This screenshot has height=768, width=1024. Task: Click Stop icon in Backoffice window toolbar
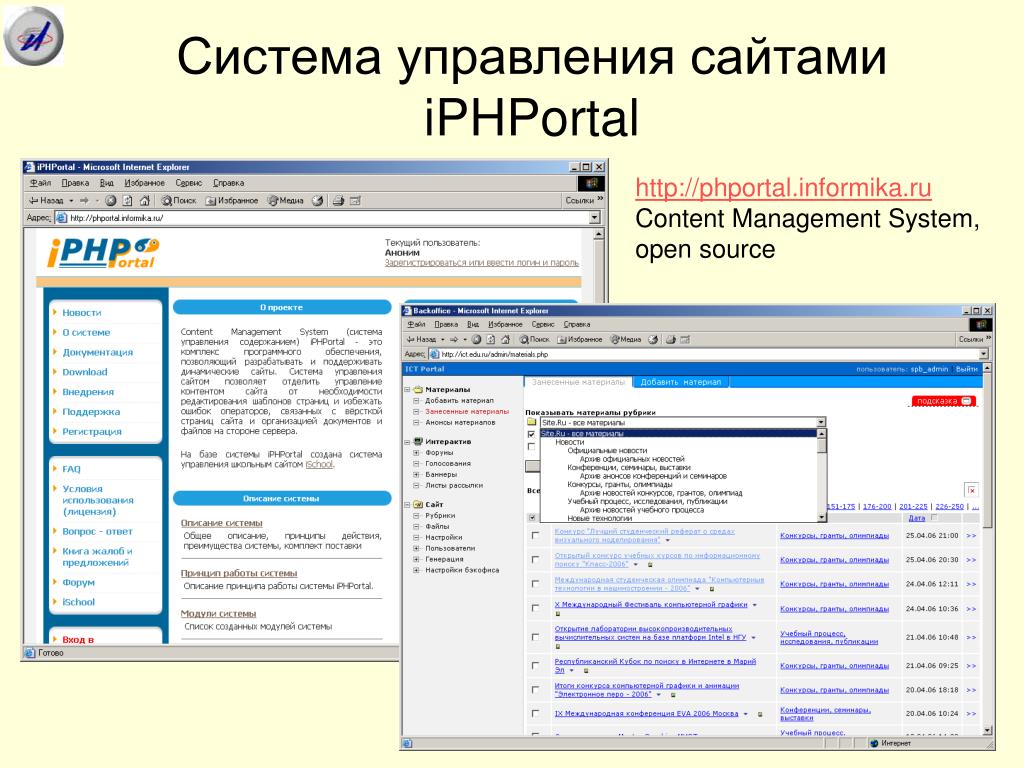[x=477, y=340]
